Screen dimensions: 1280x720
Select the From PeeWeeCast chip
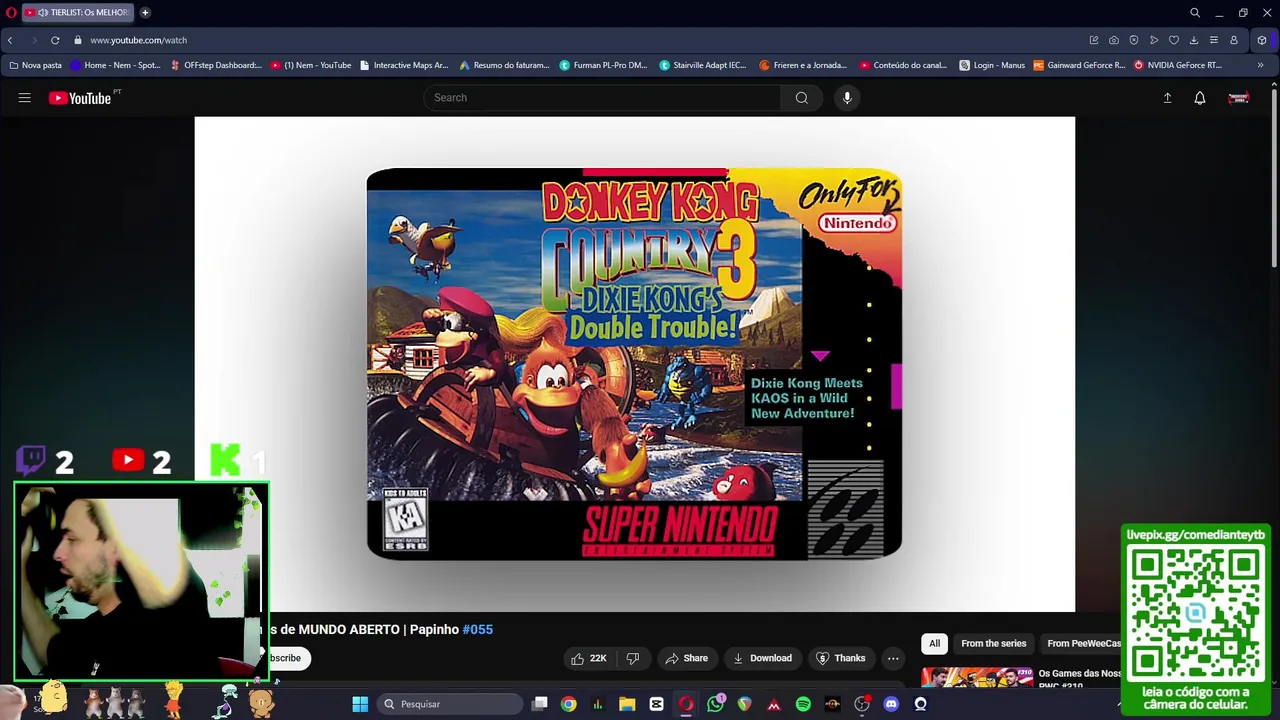1083,644
